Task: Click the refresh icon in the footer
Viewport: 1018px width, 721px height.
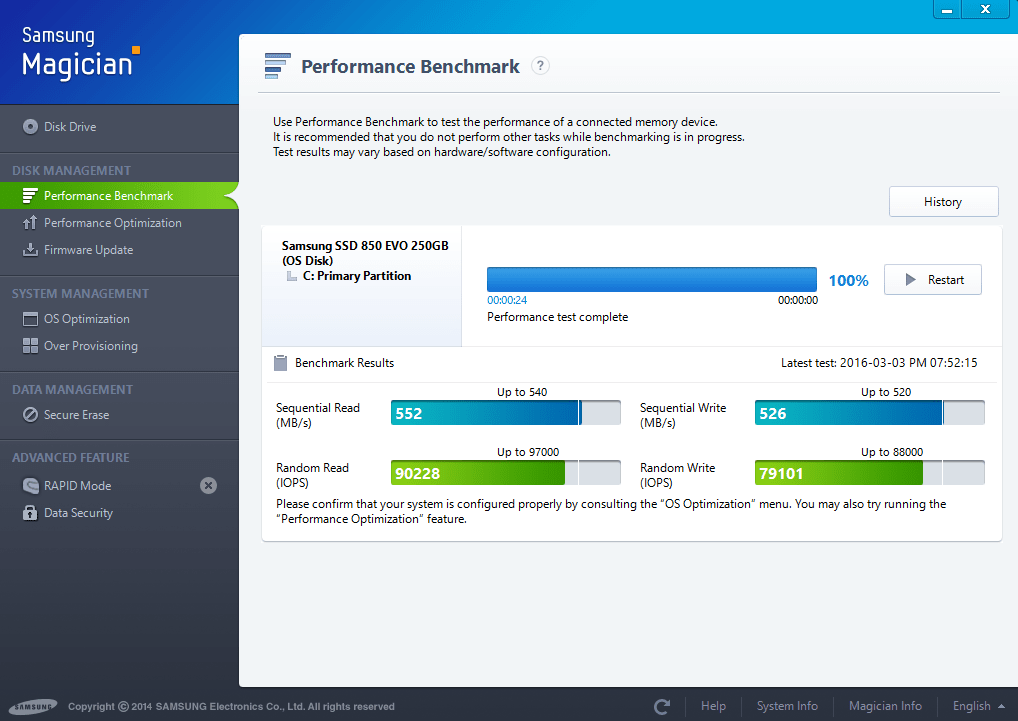Action: click(661, 705)
